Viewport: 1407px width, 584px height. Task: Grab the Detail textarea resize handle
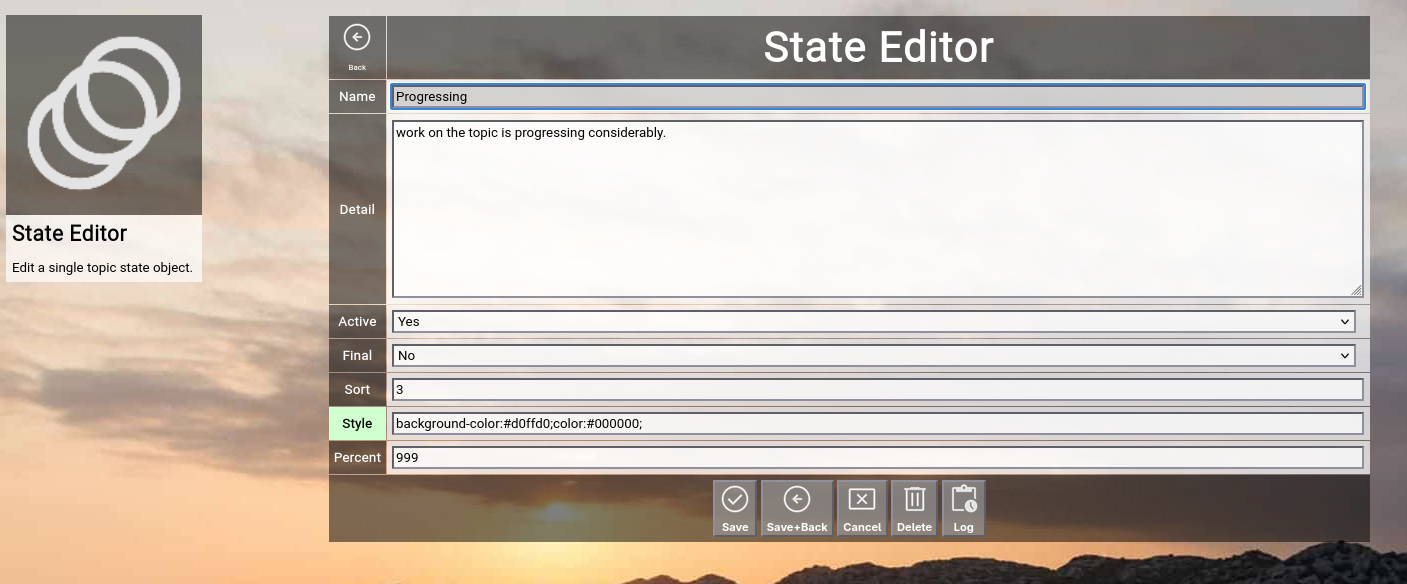[x=1356, y=291]
